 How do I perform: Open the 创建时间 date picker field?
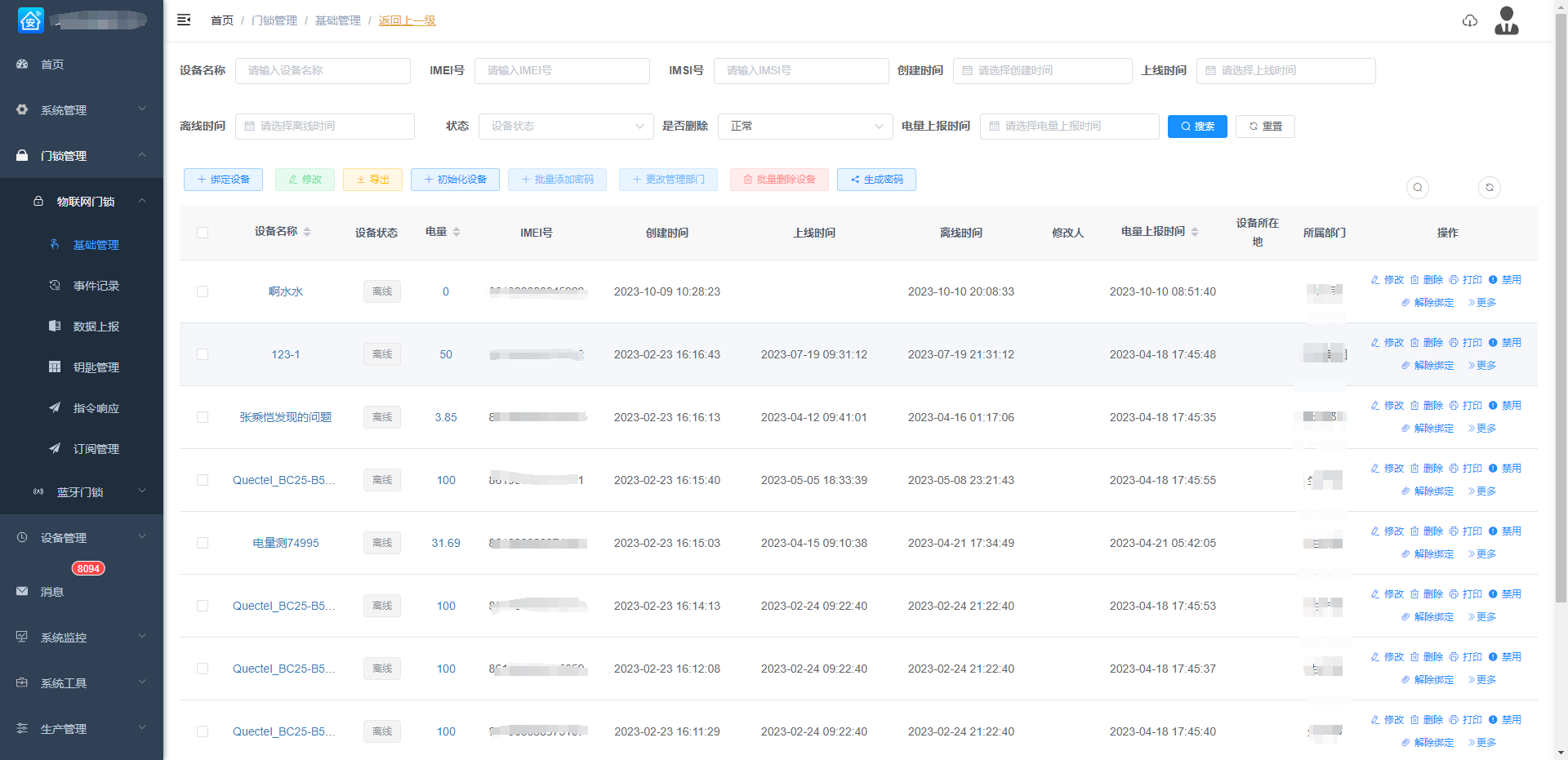1043,71
